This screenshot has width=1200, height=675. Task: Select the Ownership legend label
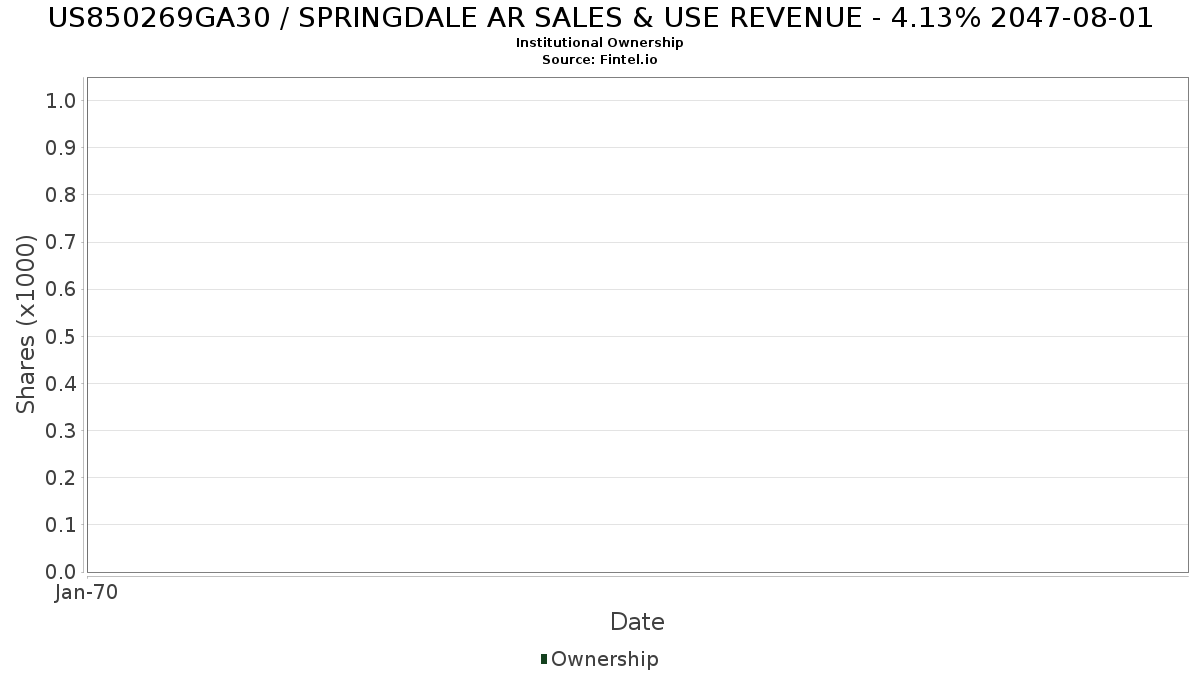[x=605, y=659]
